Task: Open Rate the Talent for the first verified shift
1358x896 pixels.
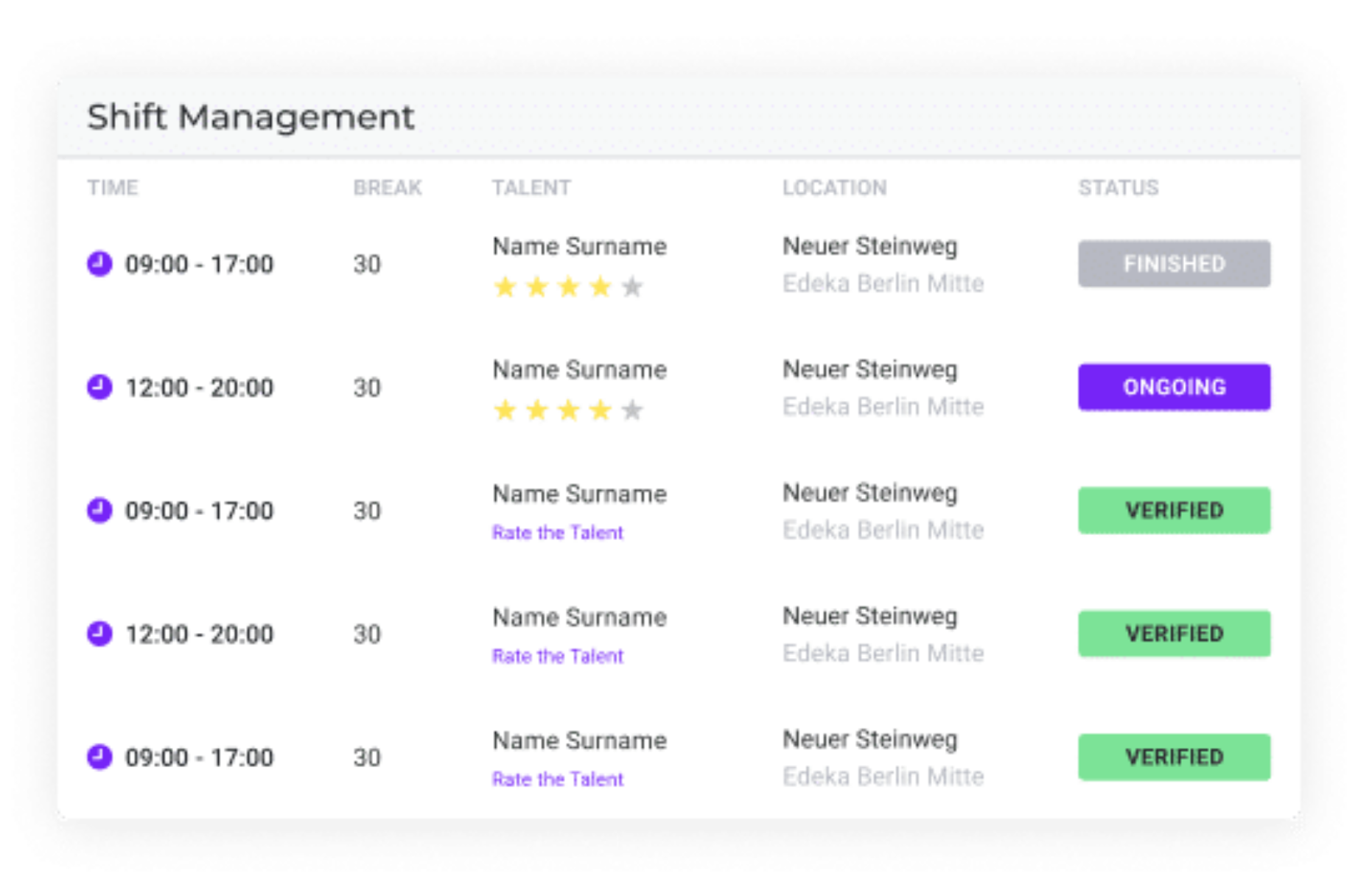Action: pyautogui.click(x=557, y=532)
